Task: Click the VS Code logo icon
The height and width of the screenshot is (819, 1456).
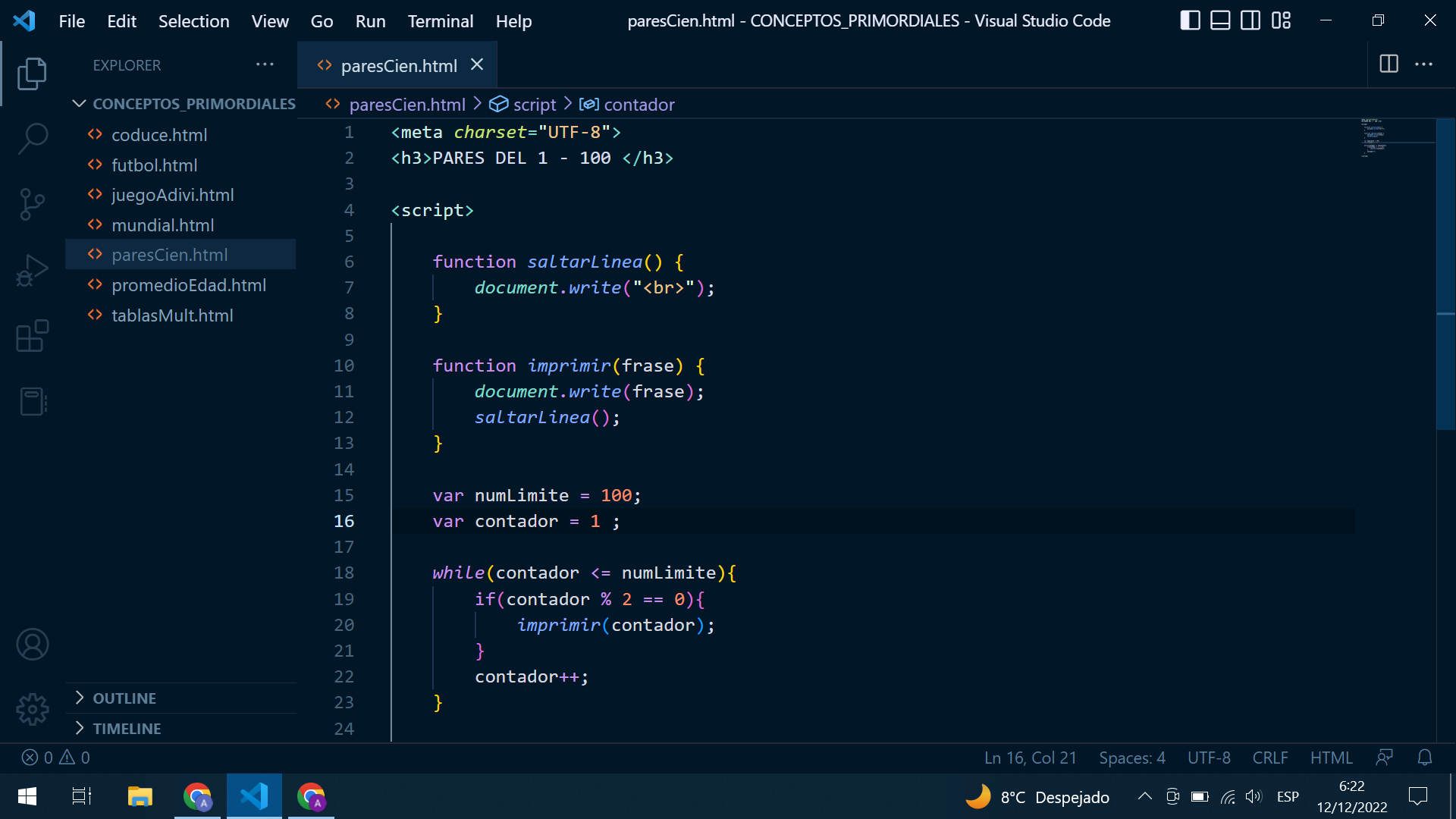Action: [24, 20]
